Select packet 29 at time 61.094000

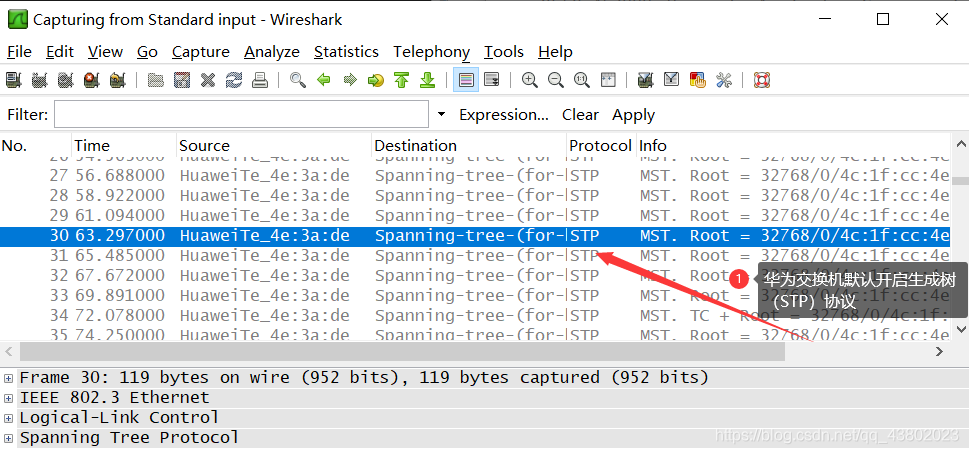tap(475, 216)
